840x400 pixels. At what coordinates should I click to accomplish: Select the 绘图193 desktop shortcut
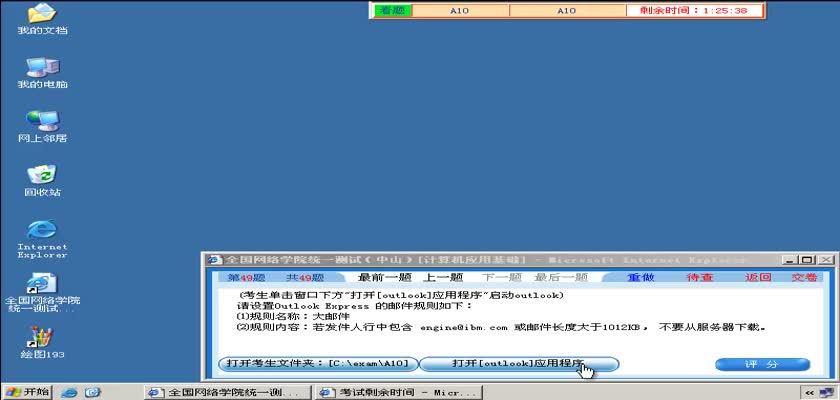coord(42,343)
